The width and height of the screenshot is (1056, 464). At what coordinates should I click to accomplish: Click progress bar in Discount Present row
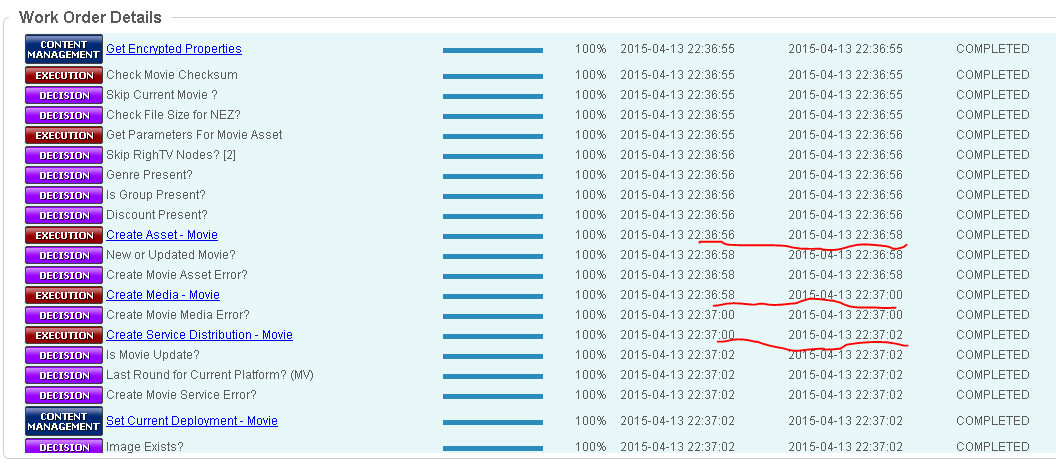tap(493, 215)
